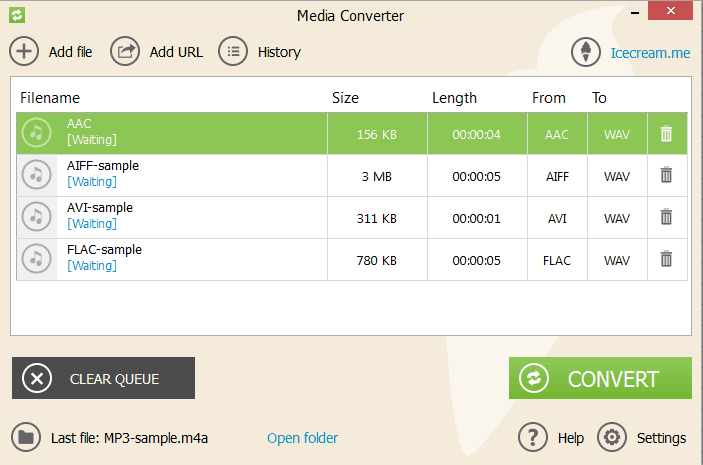Open the Icecream.me link
Viewport: 703px width, 465px height.
tap(650, 53)
